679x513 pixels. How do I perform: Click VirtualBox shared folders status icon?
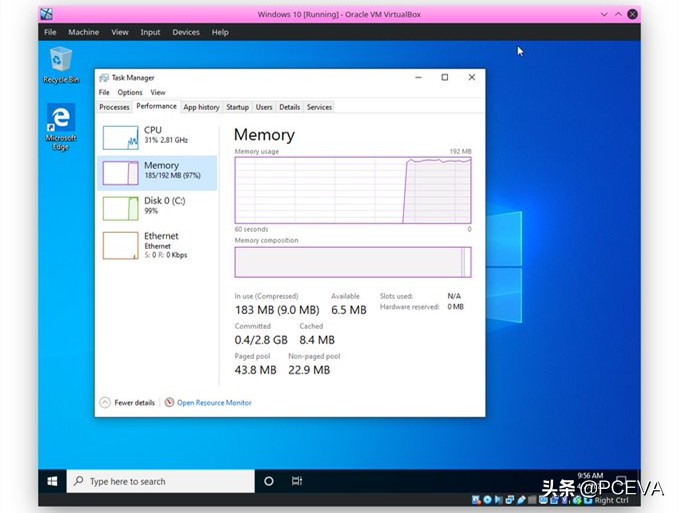(x=532, y=500)
